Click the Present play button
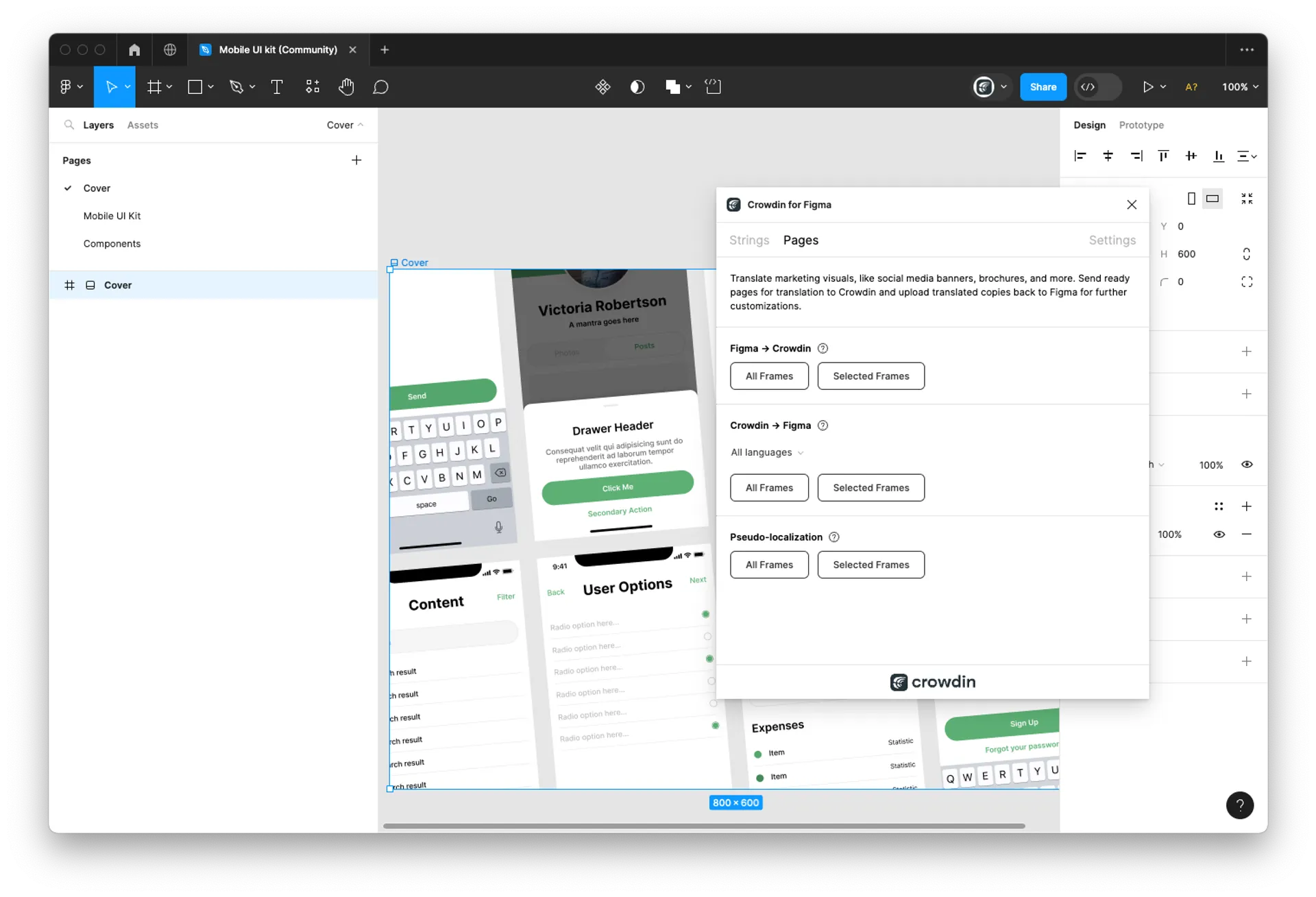The image size is (1316, 897). (1147, 87)
